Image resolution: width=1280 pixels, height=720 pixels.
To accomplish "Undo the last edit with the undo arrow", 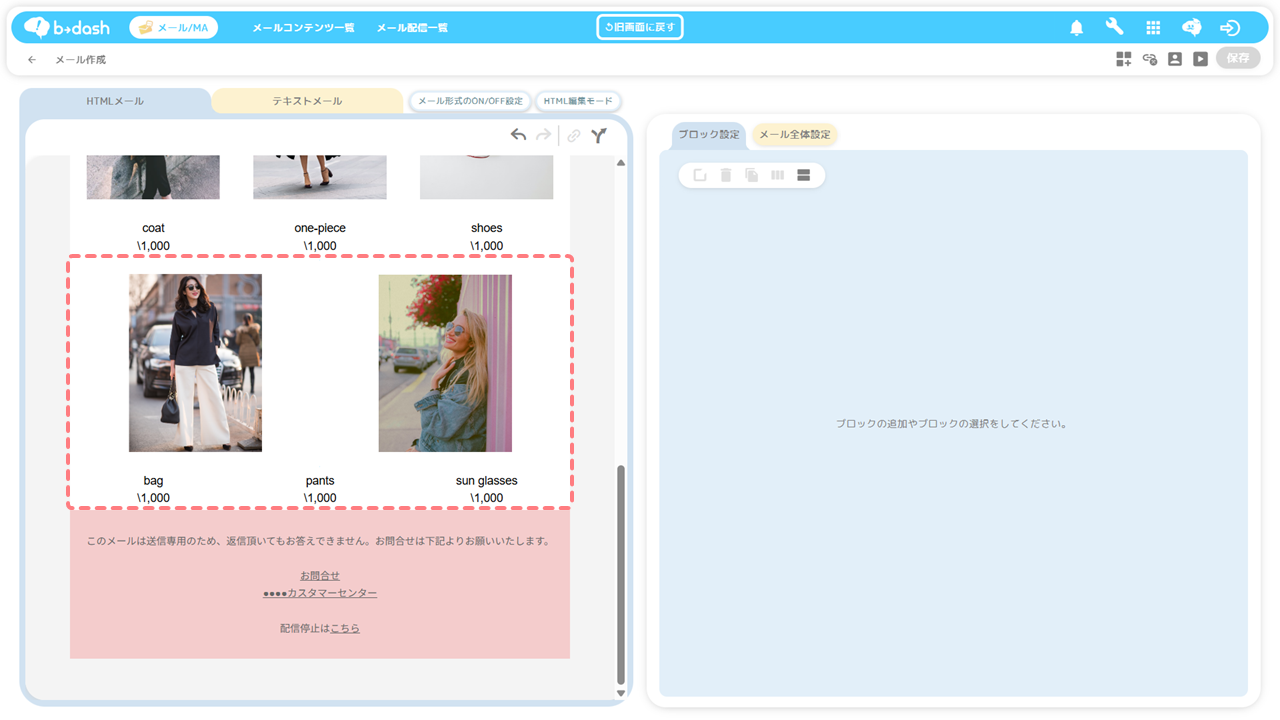I will click(518, 135).
